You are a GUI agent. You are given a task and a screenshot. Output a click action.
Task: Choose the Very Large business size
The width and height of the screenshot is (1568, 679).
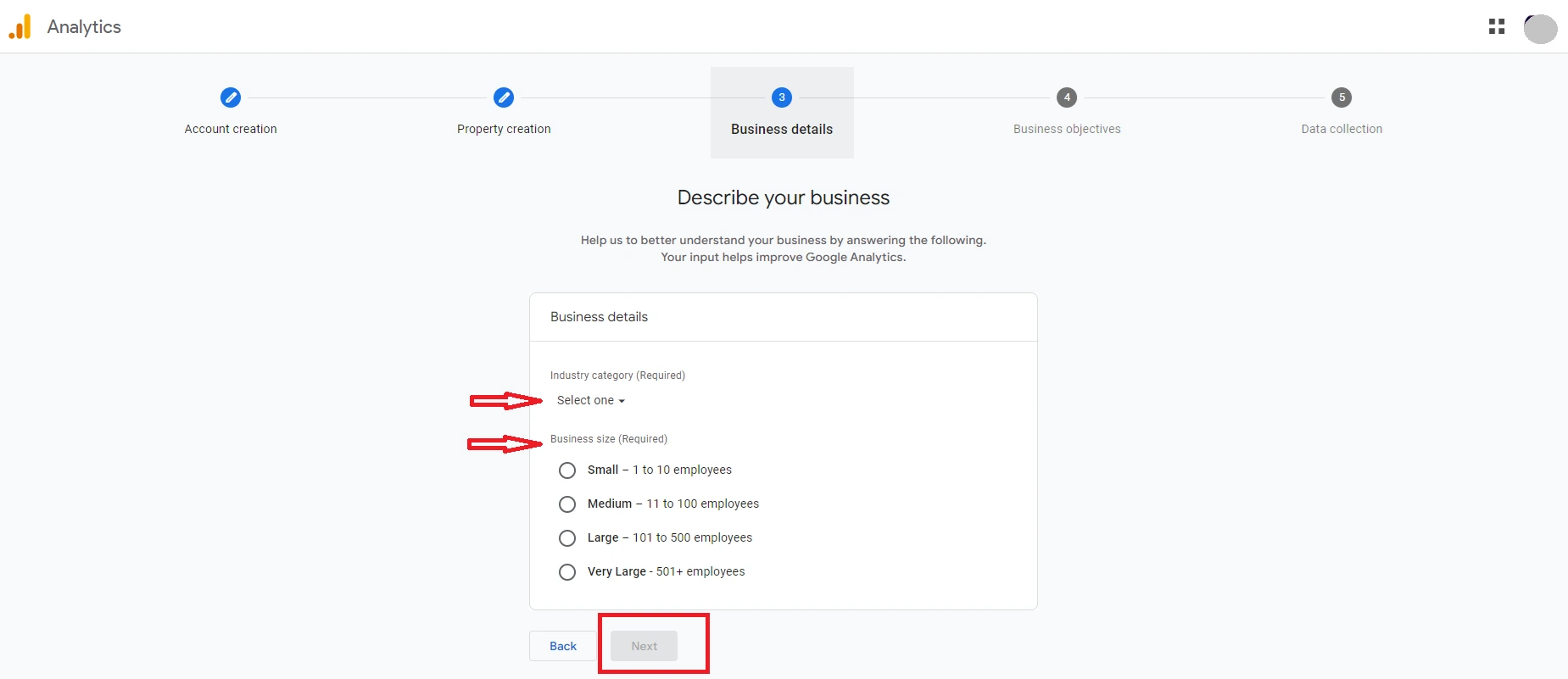point(567,571)
